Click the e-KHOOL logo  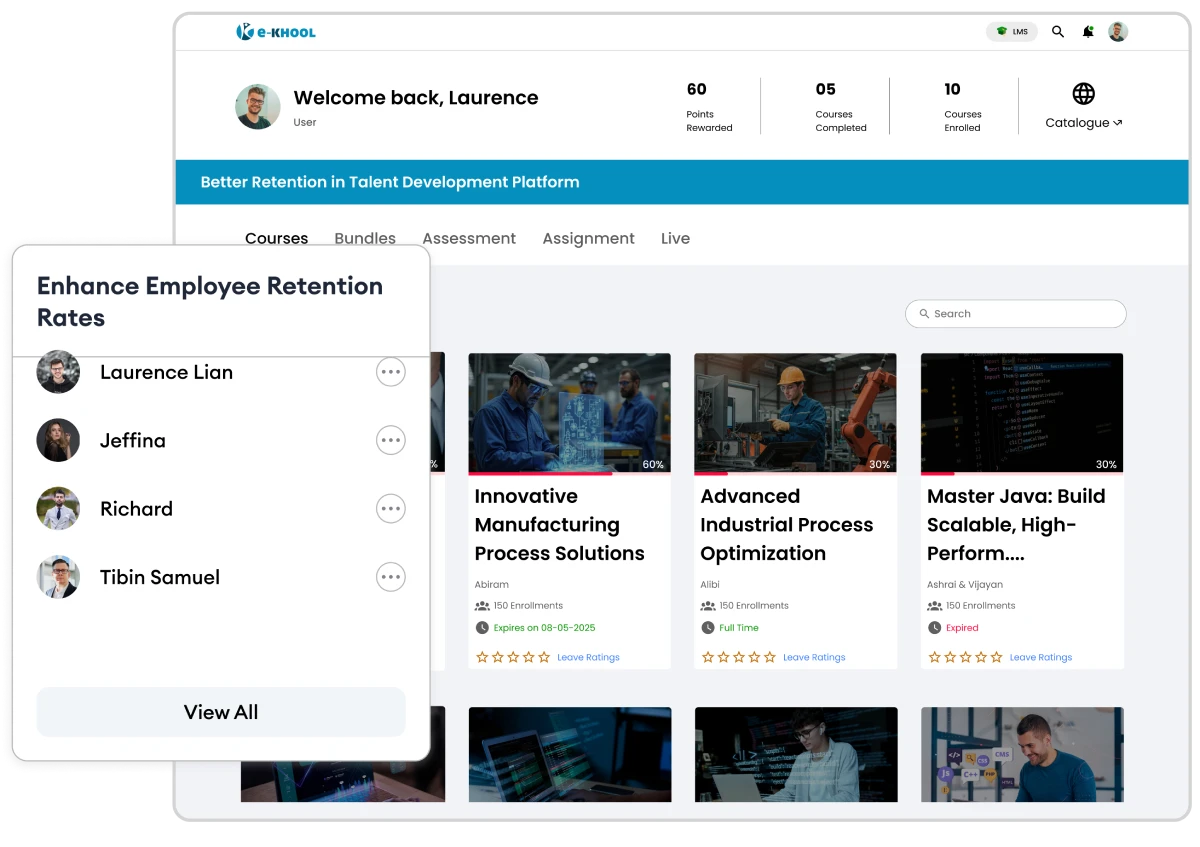point(276,31)
